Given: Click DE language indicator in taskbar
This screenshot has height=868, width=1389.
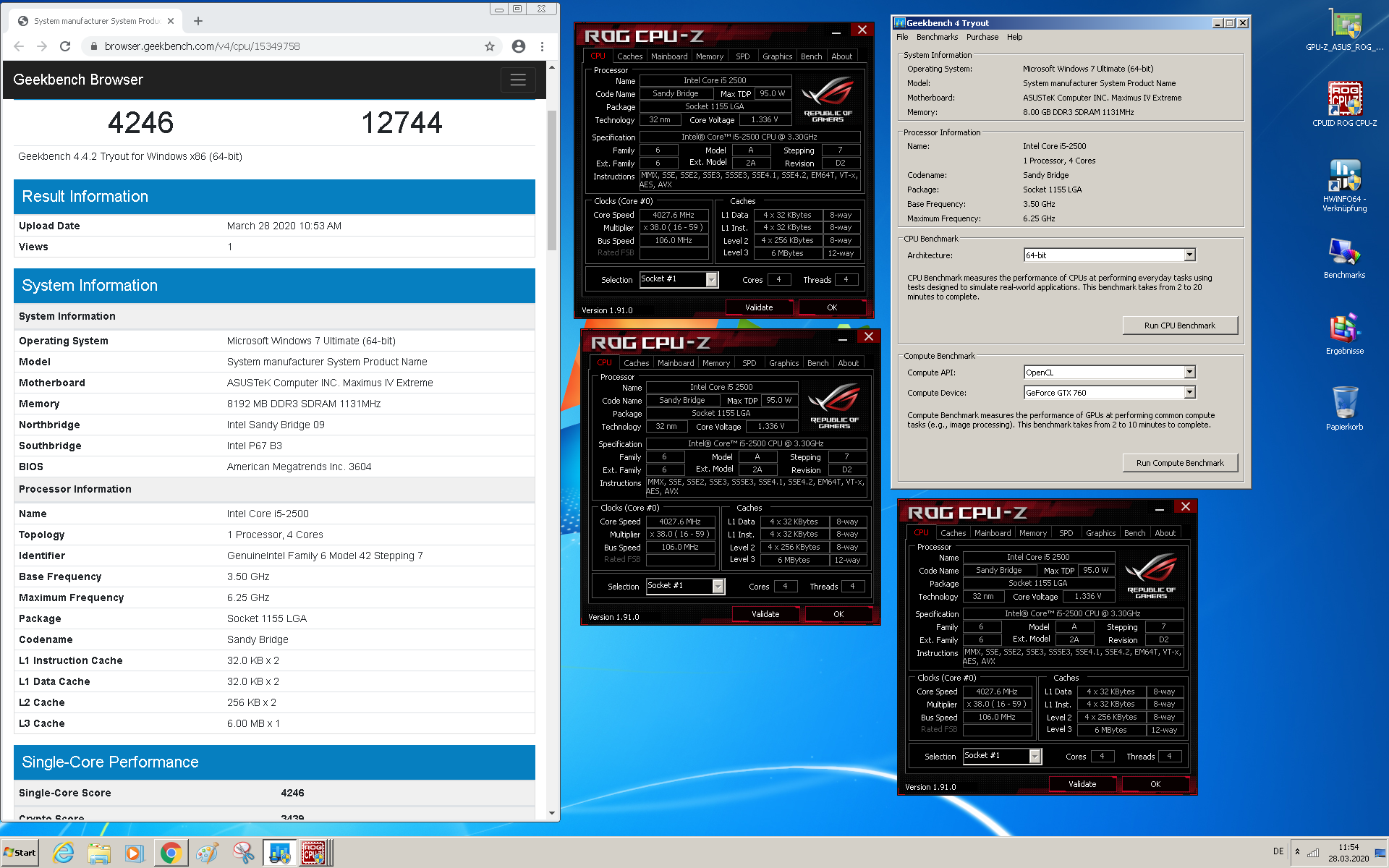Looking at the screenshot, I should (x=1278, y=851).
